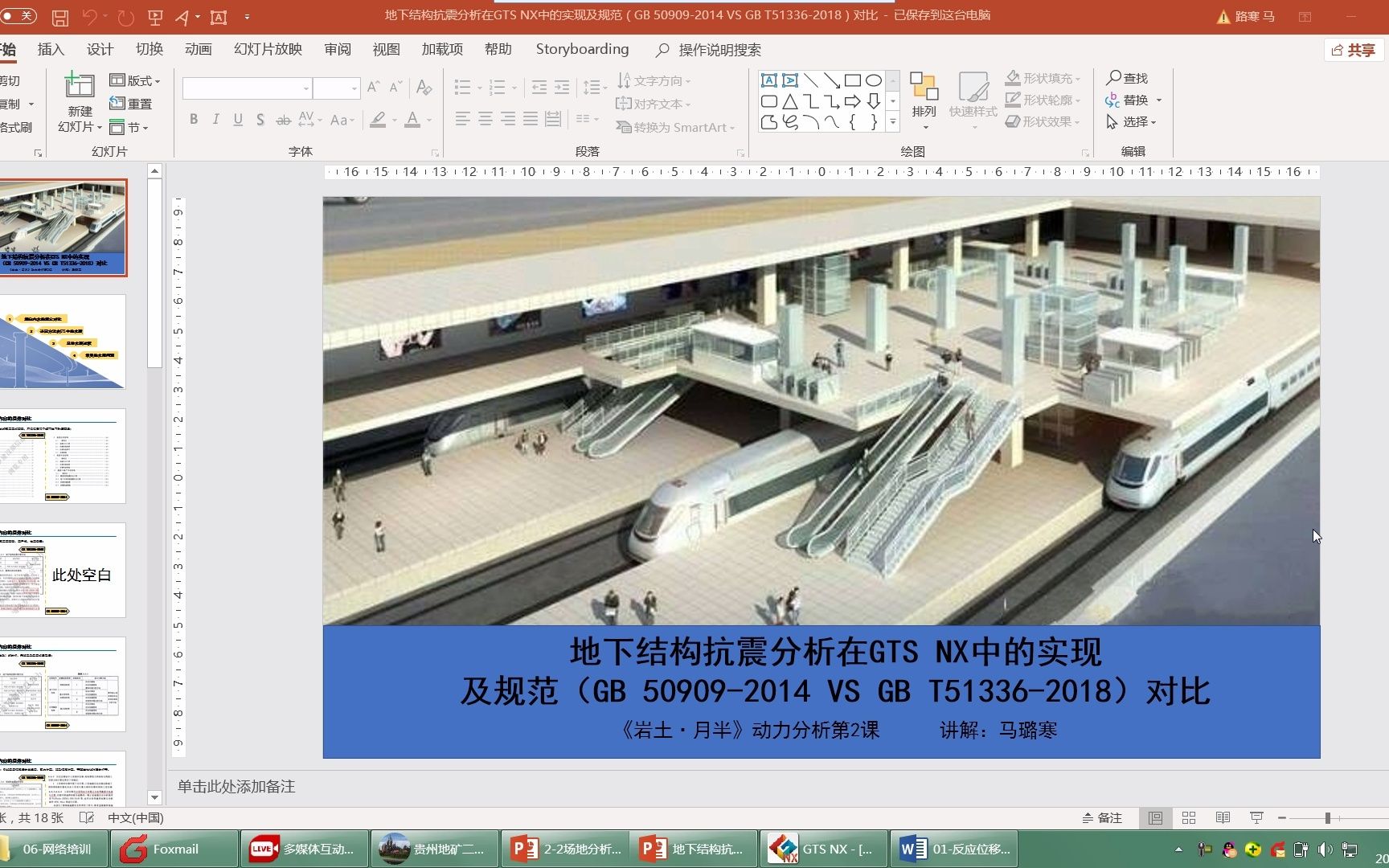Increase list indent level icon

pos(562,87)
